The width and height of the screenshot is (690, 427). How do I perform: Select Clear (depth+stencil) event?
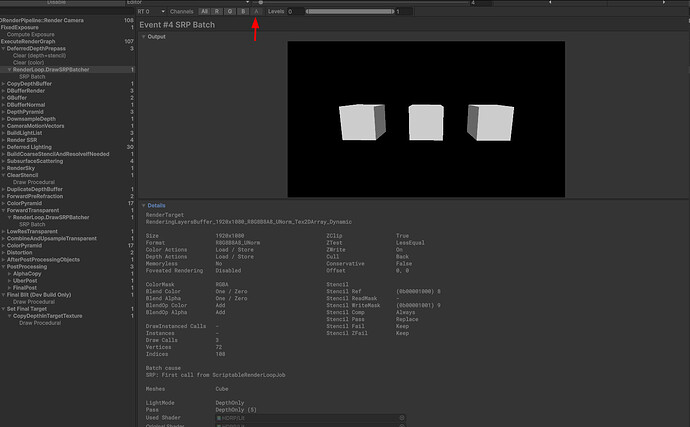(x=40, y=55)
